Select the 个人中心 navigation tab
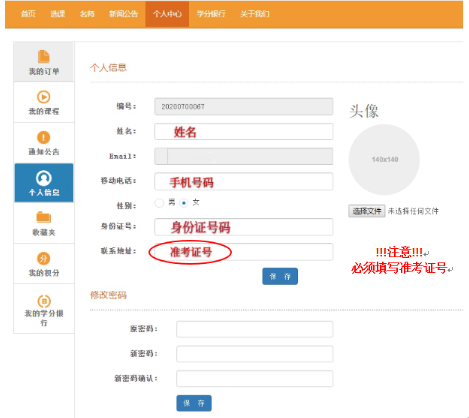Image resolution: width=469 pixels, height=418 pixels. coord(167,14)
